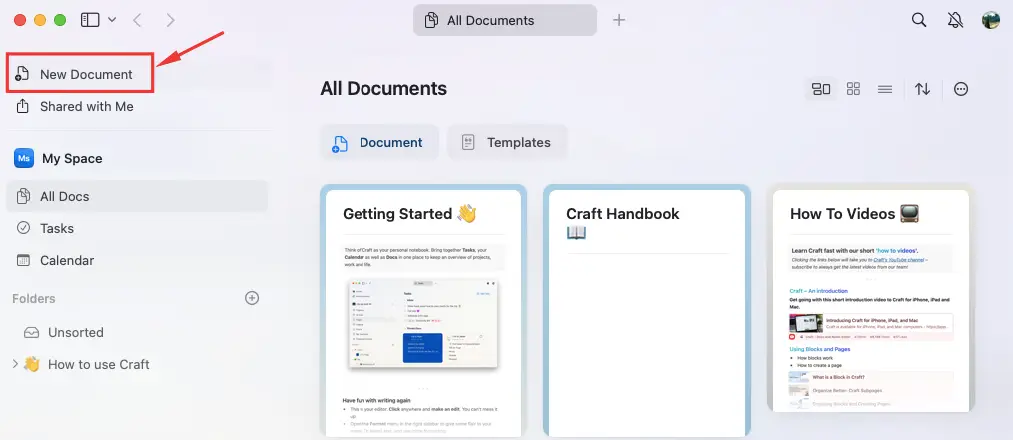Click the Shared with Me share icon
Screen dimensions: 1013x440
[x=23, y=106]
